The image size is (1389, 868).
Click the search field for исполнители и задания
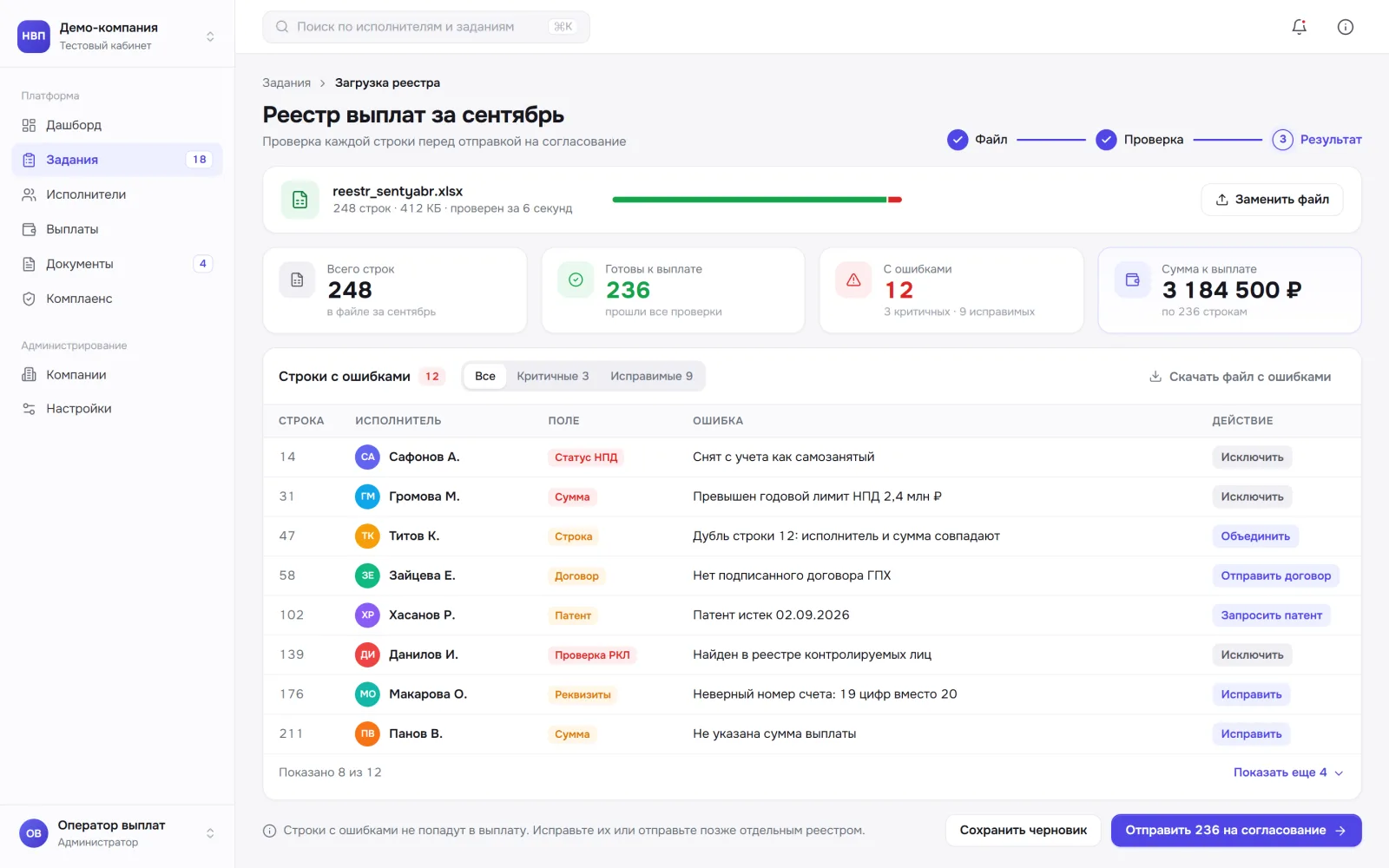[x=426, y=27]
